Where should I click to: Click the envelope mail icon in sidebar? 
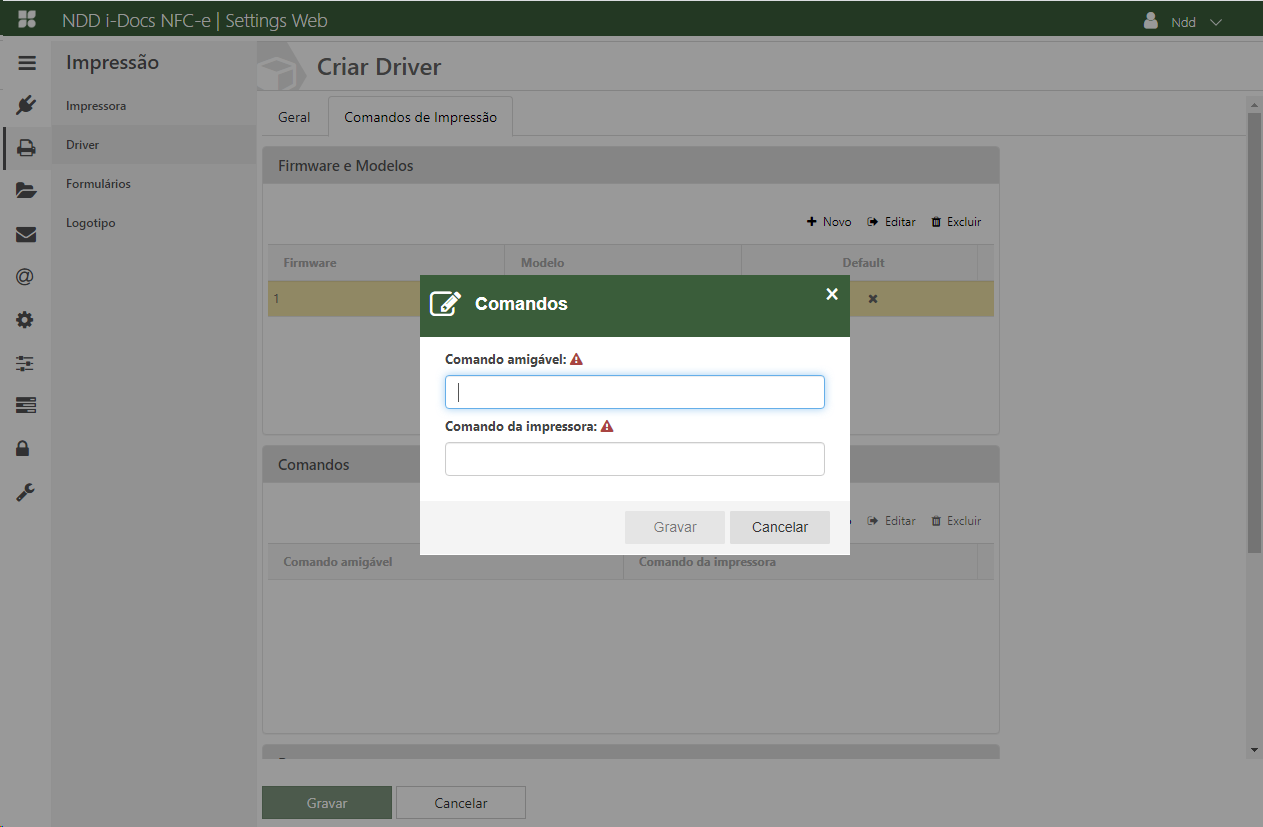[x=26, y=234]
